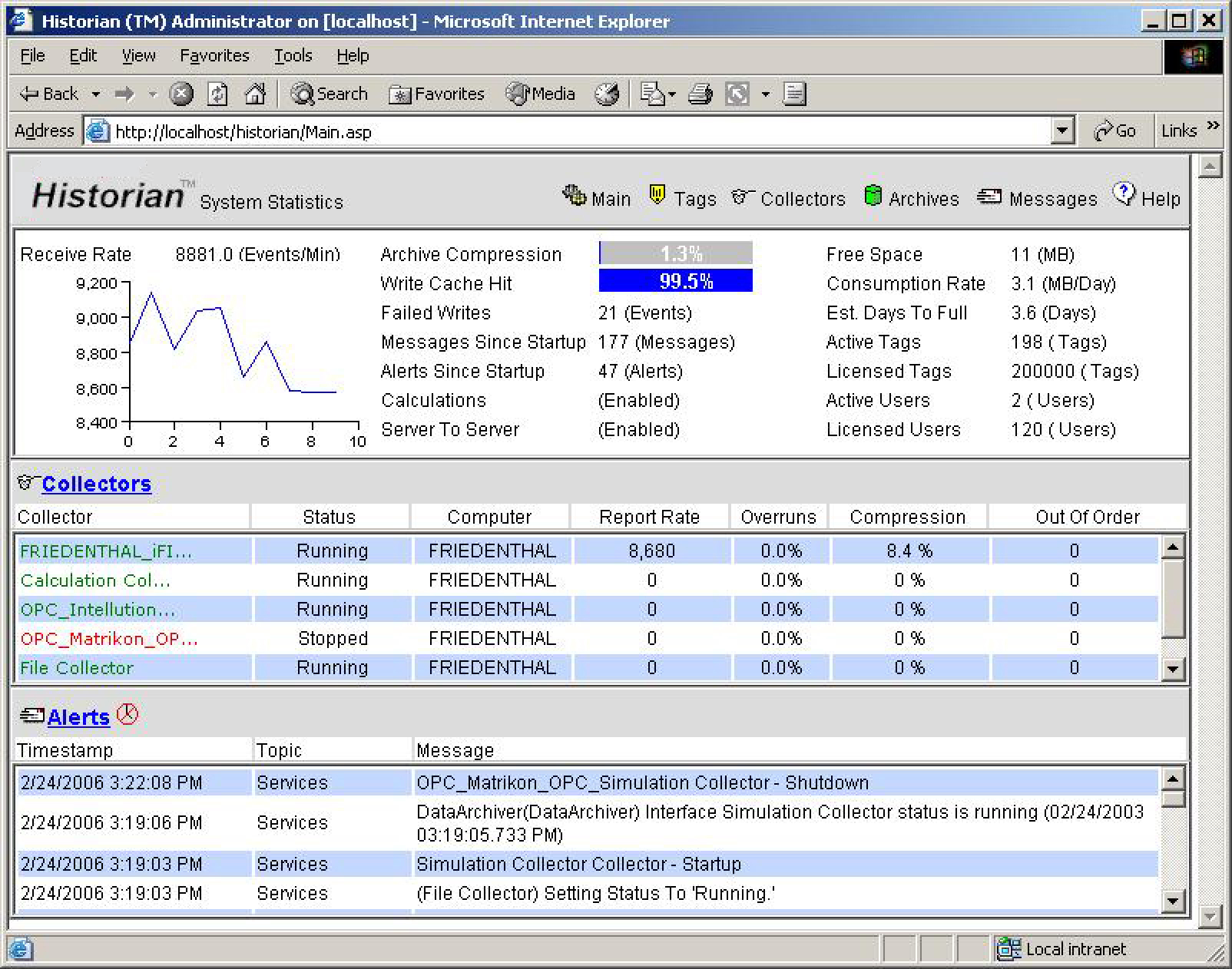The image size is (1232, 969).
Task: Click the Forward arrow button
Action: [x=124, y=94]
